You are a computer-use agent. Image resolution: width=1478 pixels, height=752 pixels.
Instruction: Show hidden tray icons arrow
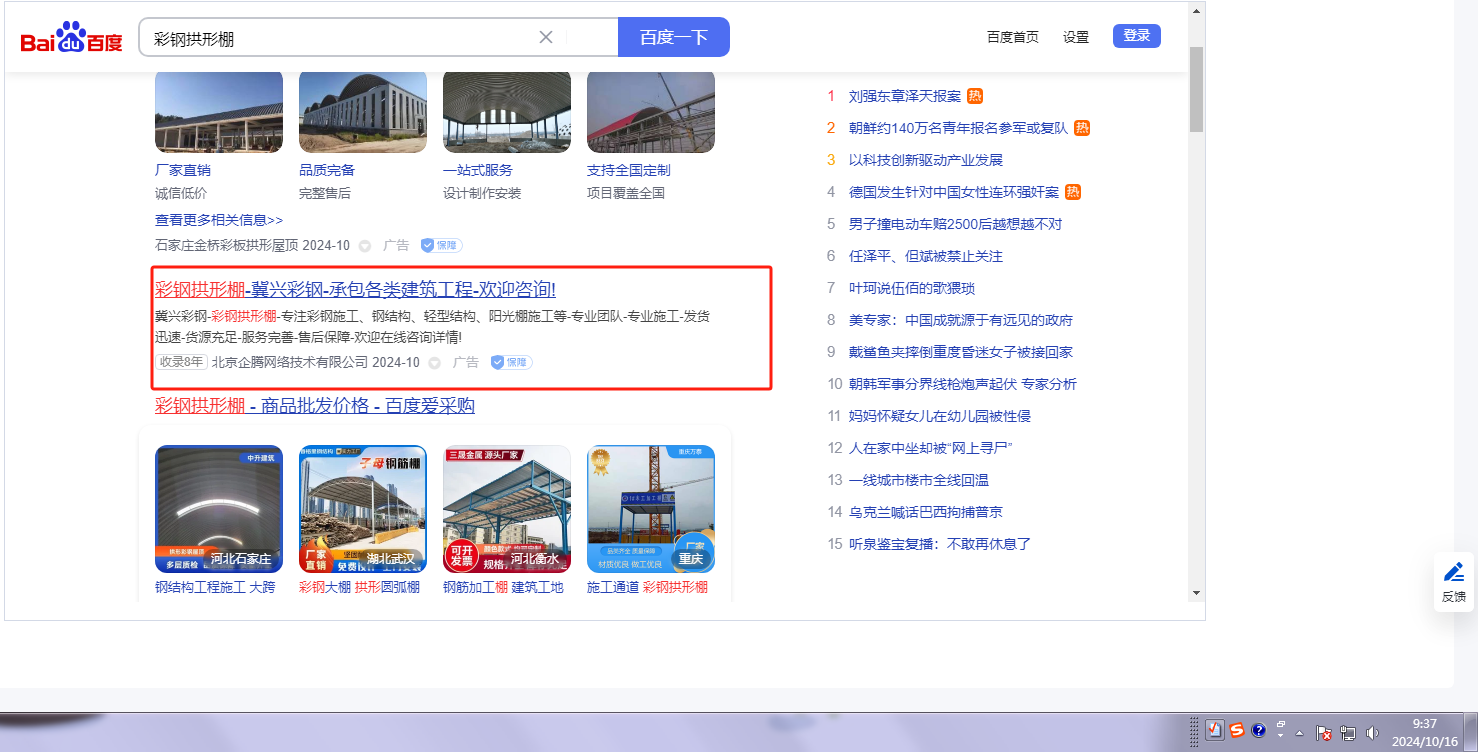(x=1299, y=732)
